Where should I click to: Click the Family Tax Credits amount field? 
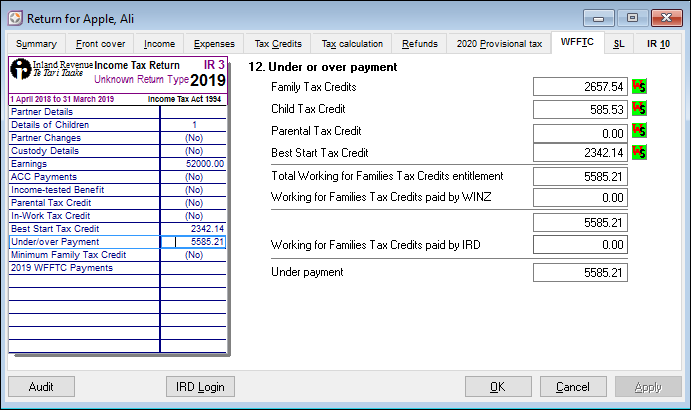point(581,87)
